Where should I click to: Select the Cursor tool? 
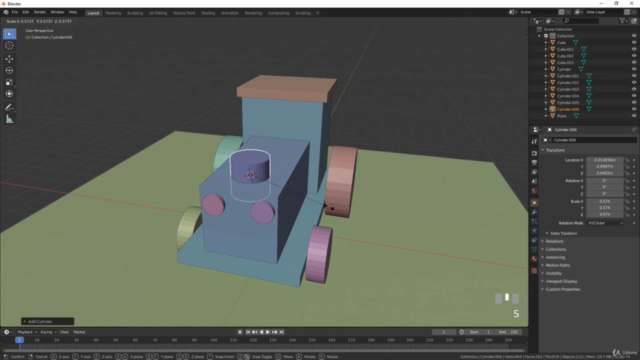point(9,46)
